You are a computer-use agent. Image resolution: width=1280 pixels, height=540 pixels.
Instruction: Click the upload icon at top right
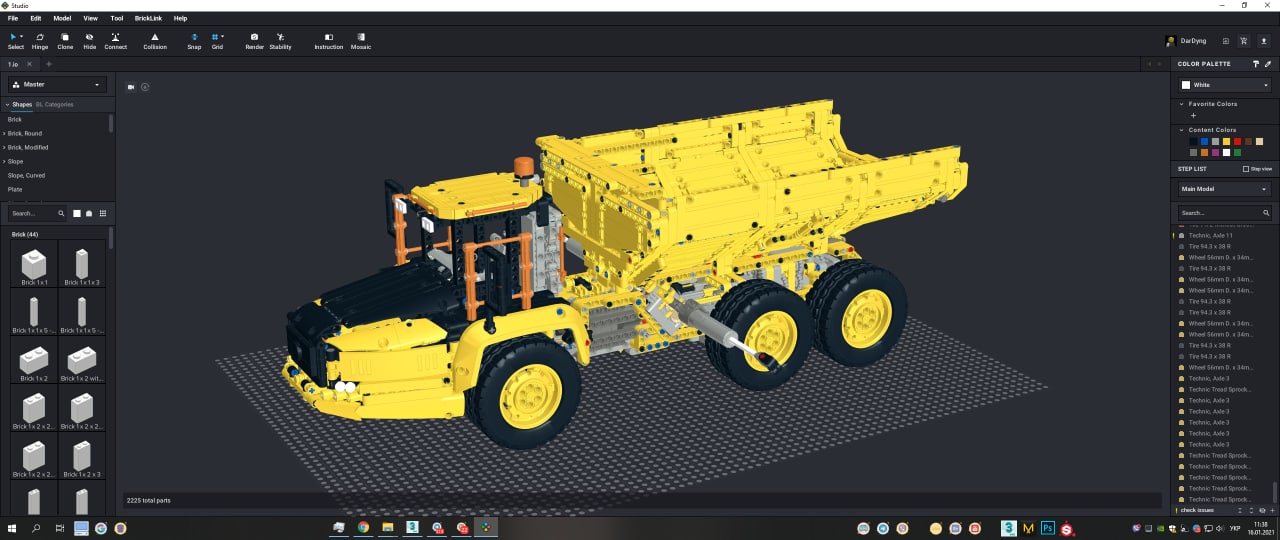pyautogui.click(x=1263, y=41)
